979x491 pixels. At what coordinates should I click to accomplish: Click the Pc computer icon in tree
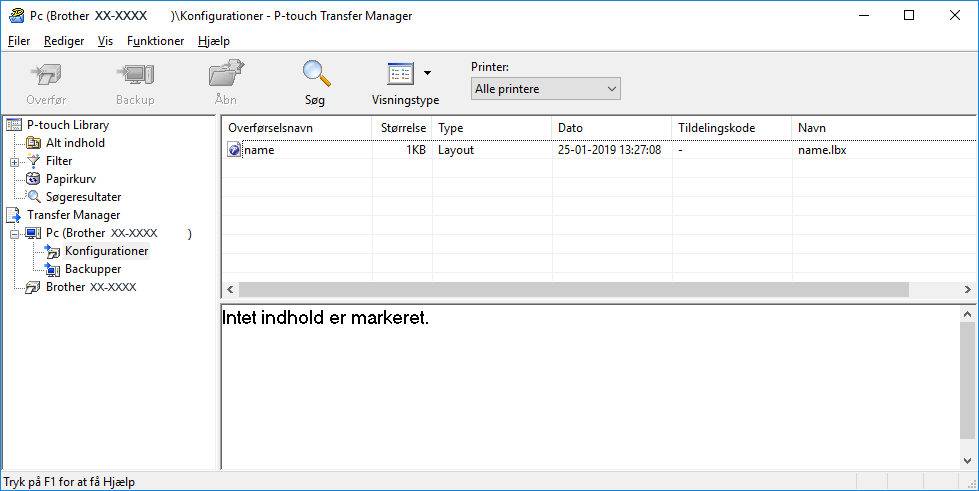(x=34, y=234)
